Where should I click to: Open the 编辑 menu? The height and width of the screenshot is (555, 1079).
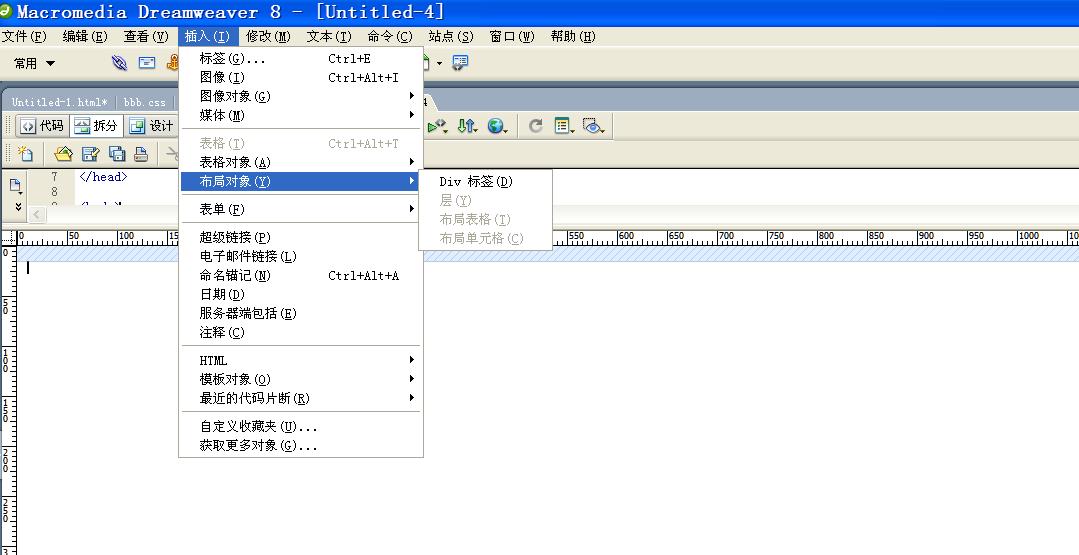(85, 36)
